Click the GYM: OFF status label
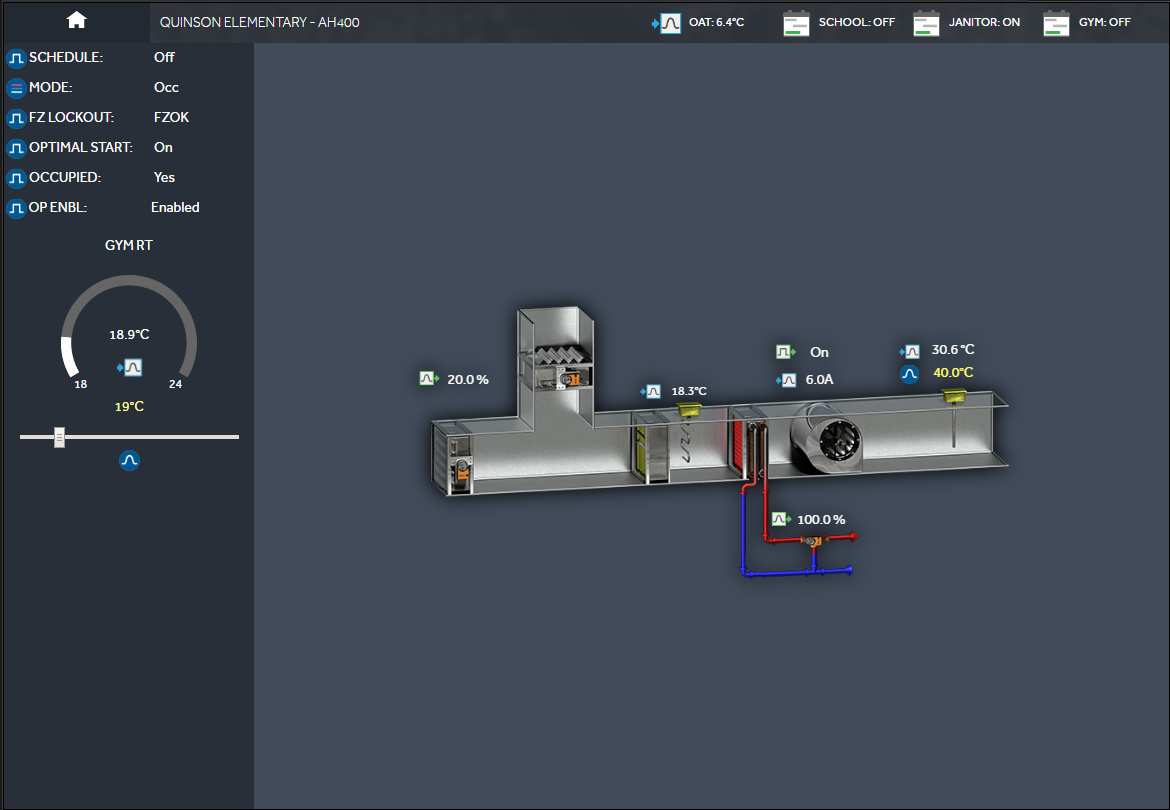 [1104, 22]
